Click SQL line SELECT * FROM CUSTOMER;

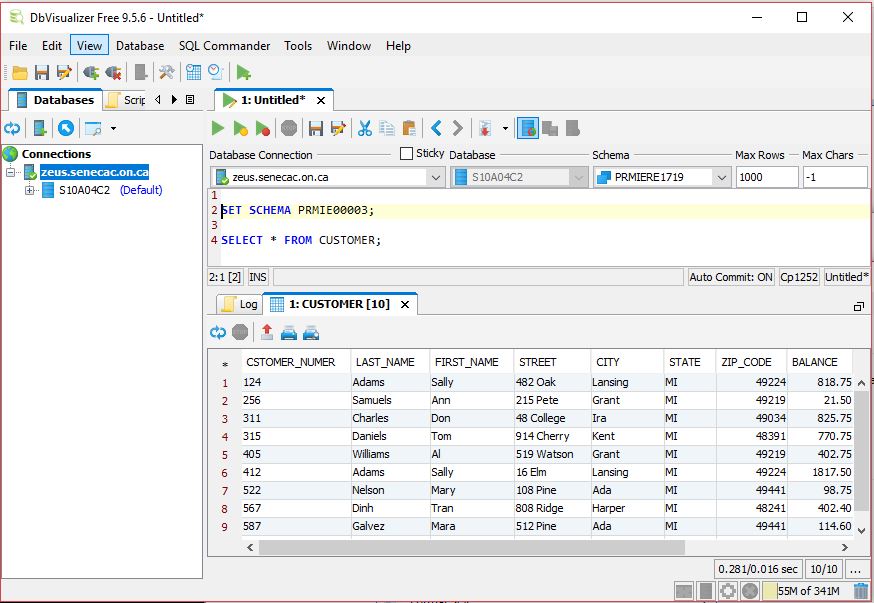click(x=301, y=240)
